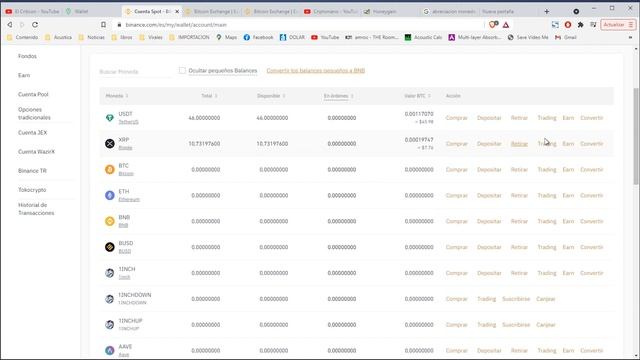
Task: Click the 1INCH coin icon
Action: pos(109,273)
